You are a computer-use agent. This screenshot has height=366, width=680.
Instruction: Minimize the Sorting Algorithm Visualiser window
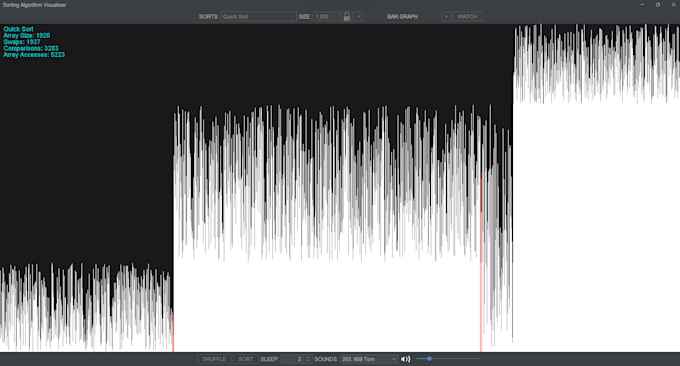pyautogui.click(x=642, y=5)
